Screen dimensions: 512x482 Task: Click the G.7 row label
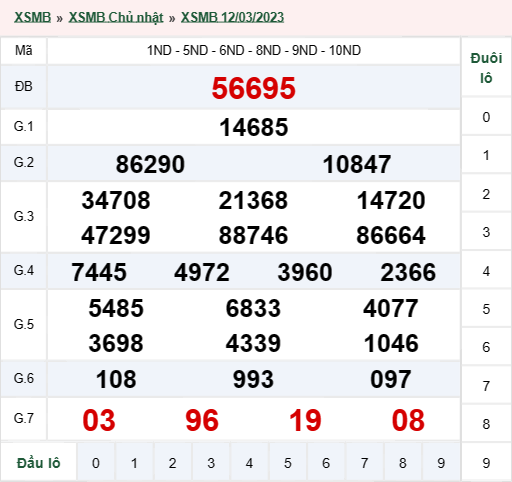(x=24, y=418)
